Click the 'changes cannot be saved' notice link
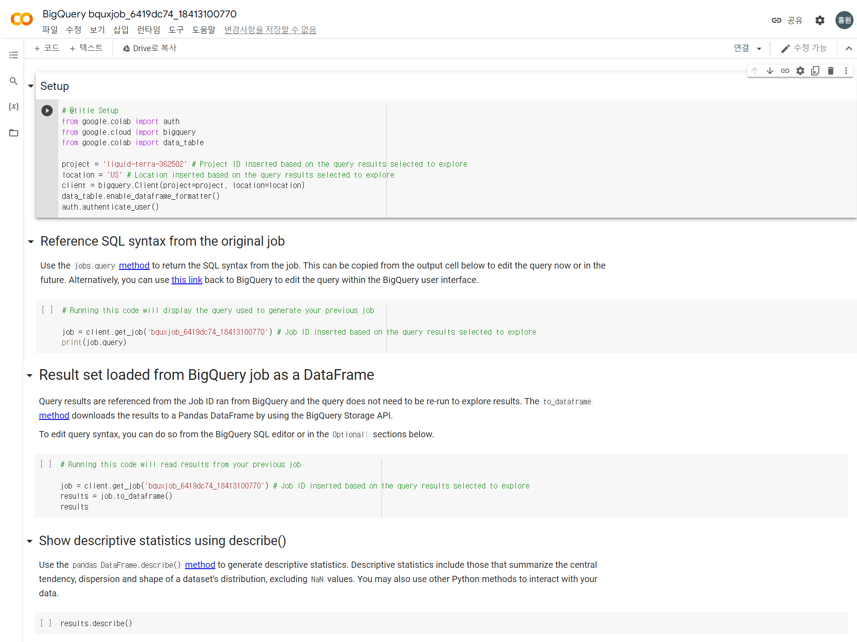 click(x=270, y=30)
